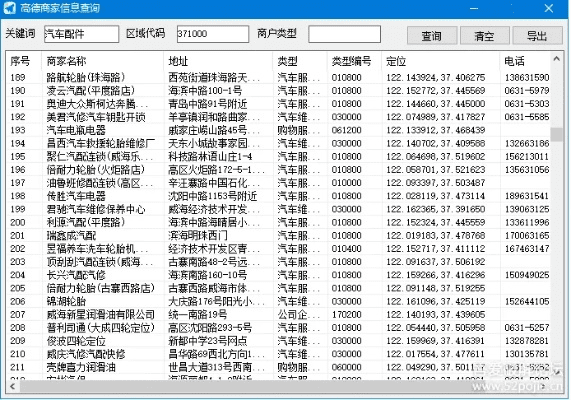Image resolution: width=571 pixels, height=400 pixels.
Task: Click the vertical scrollbar thumb
Action: pyautogui.click(x=556, y=134)
